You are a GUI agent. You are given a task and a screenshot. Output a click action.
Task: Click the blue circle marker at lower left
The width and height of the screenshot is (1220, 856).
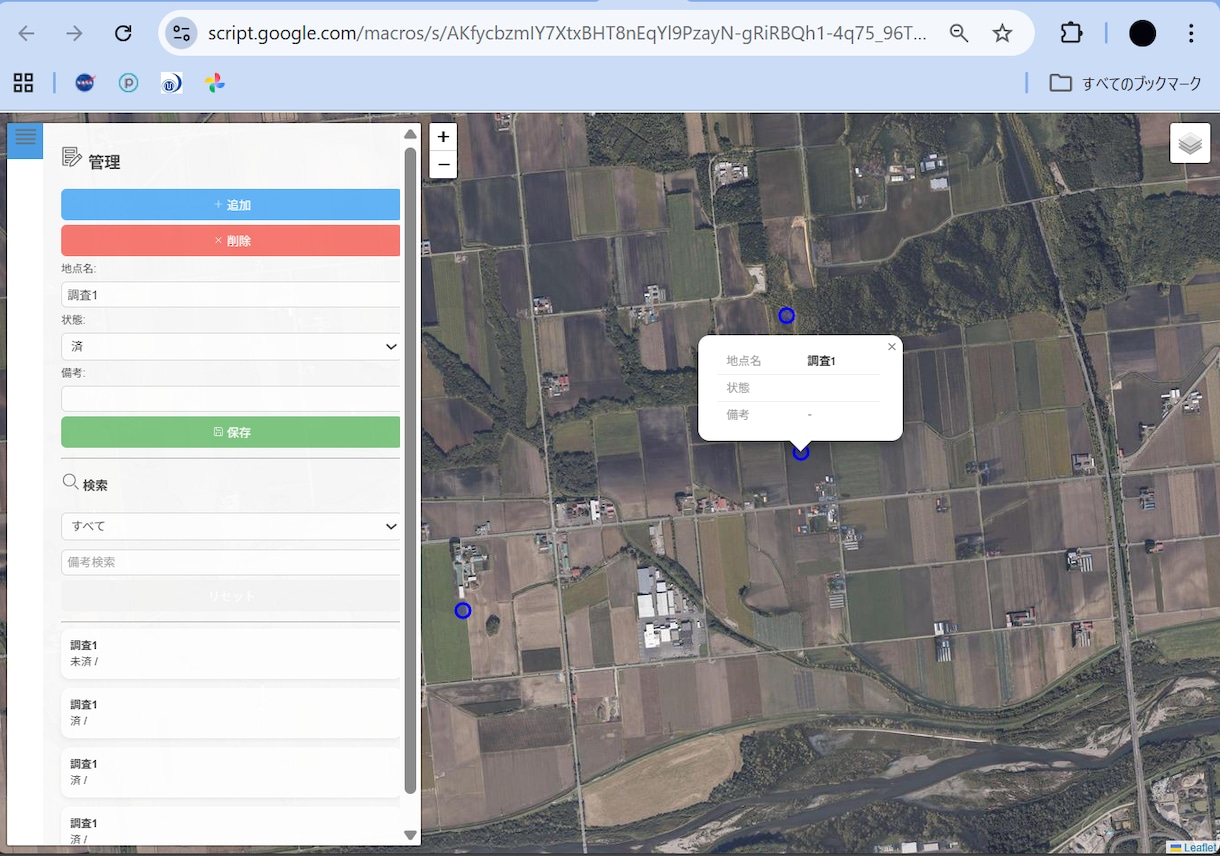(463, 610)
